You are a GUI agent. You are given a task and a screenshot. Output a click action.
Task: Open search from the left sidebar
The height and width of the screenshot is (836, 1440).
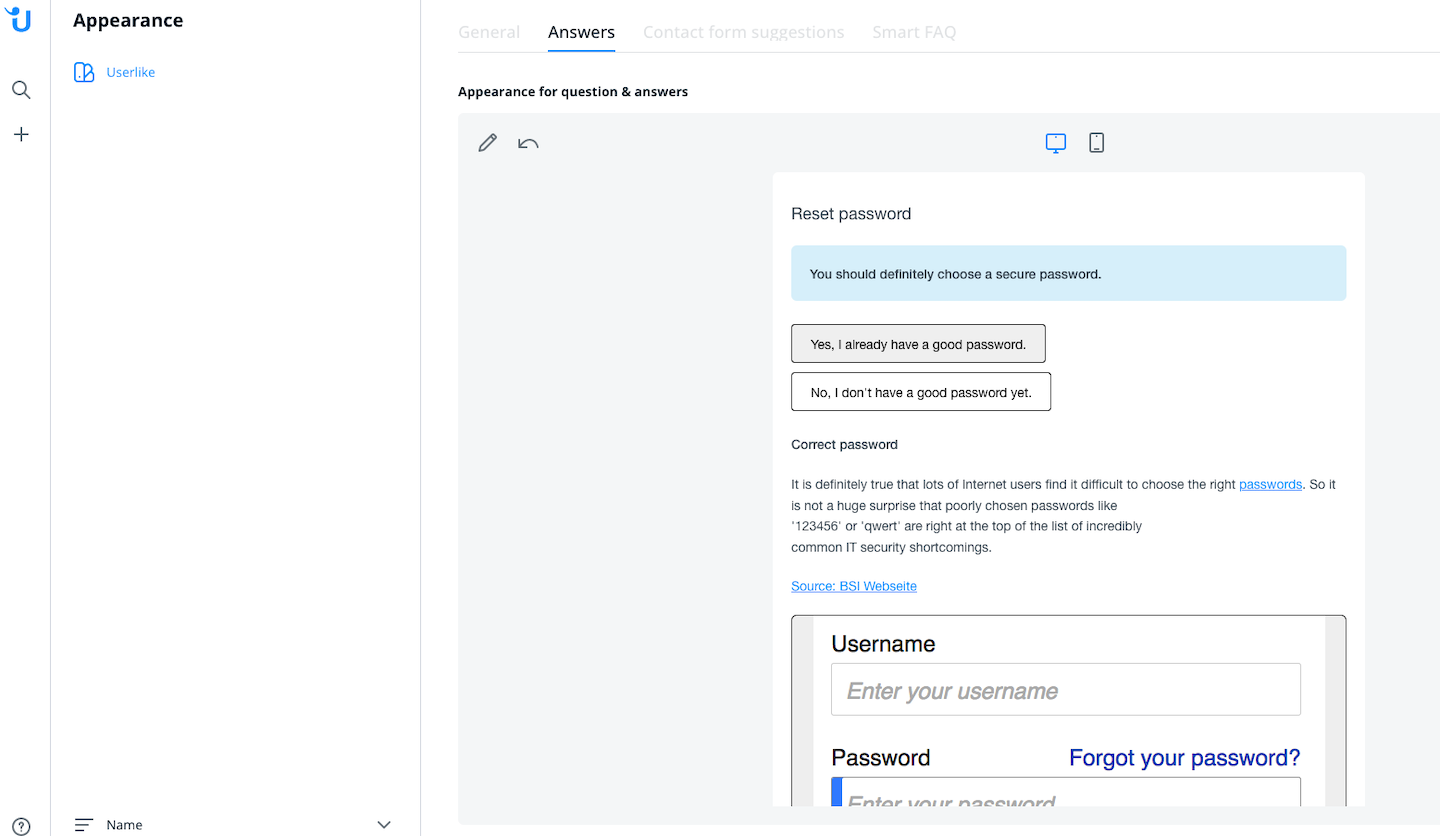click(x=21, y=90)
